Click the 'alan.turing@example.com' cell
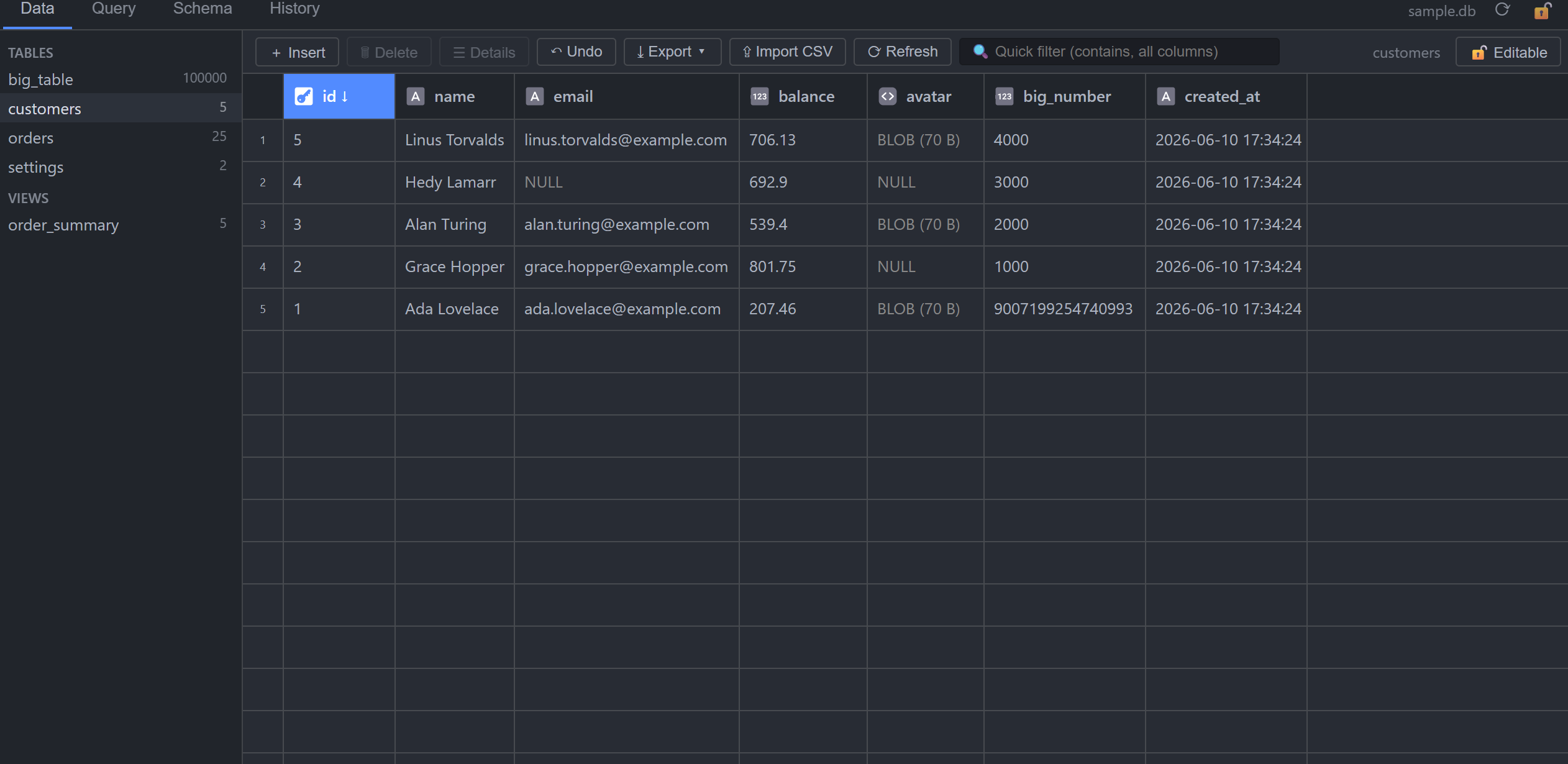This screenshot has height=764, width=1568. pos(627,225)
